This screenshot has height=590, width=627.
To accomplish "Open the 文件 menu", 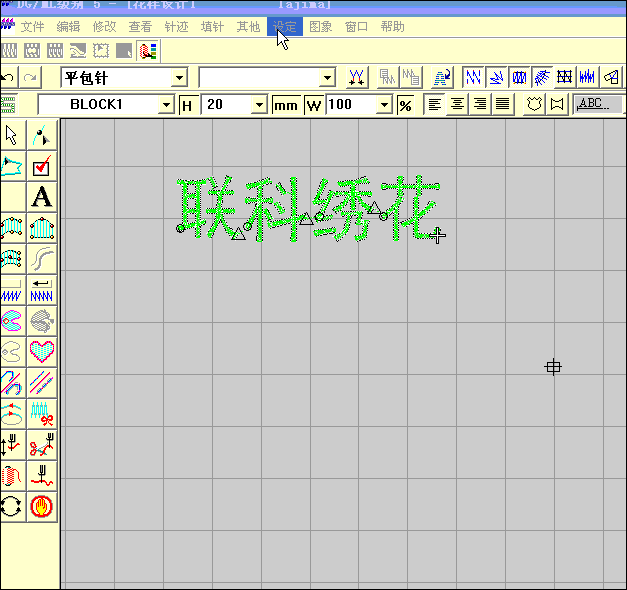I will [x=33, y=26].
